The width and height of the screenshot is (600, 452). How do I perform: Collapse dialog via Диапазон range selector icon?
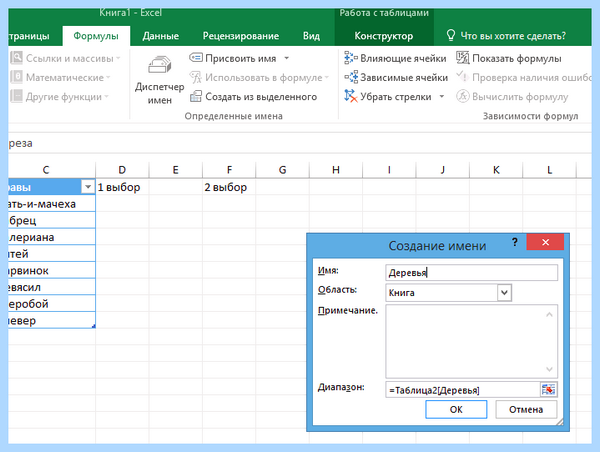click(x=548, y=390)
